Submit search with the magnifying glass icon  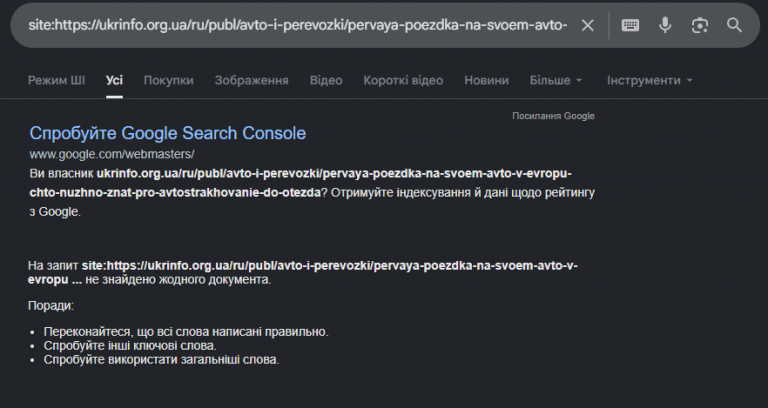[734, 25]
